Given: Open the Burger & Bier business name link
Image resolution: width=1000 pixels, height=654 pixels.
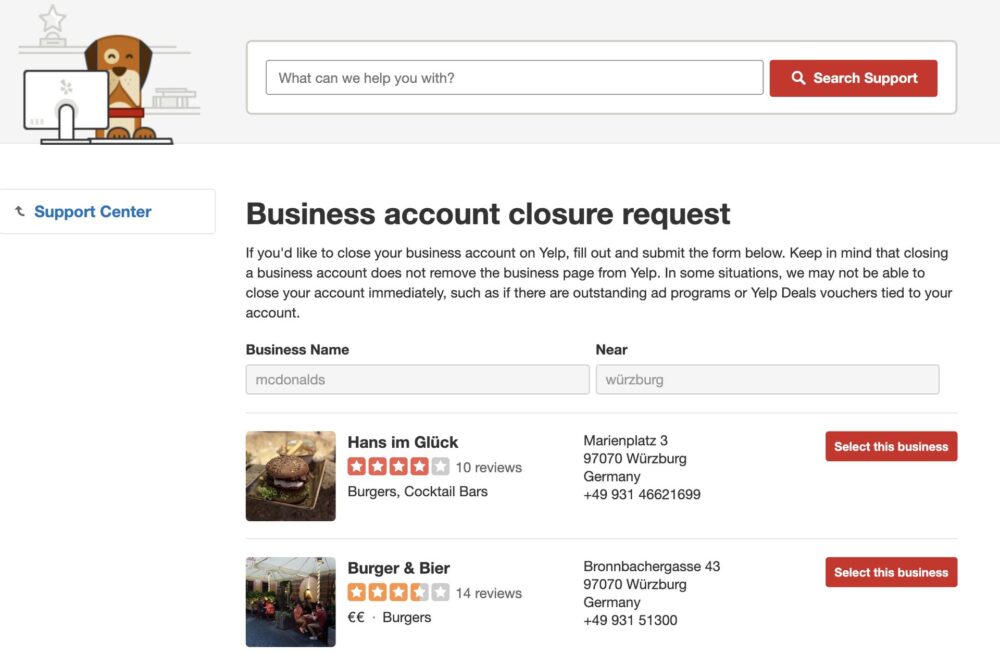Looking at the screenshot, I should 399,568.
